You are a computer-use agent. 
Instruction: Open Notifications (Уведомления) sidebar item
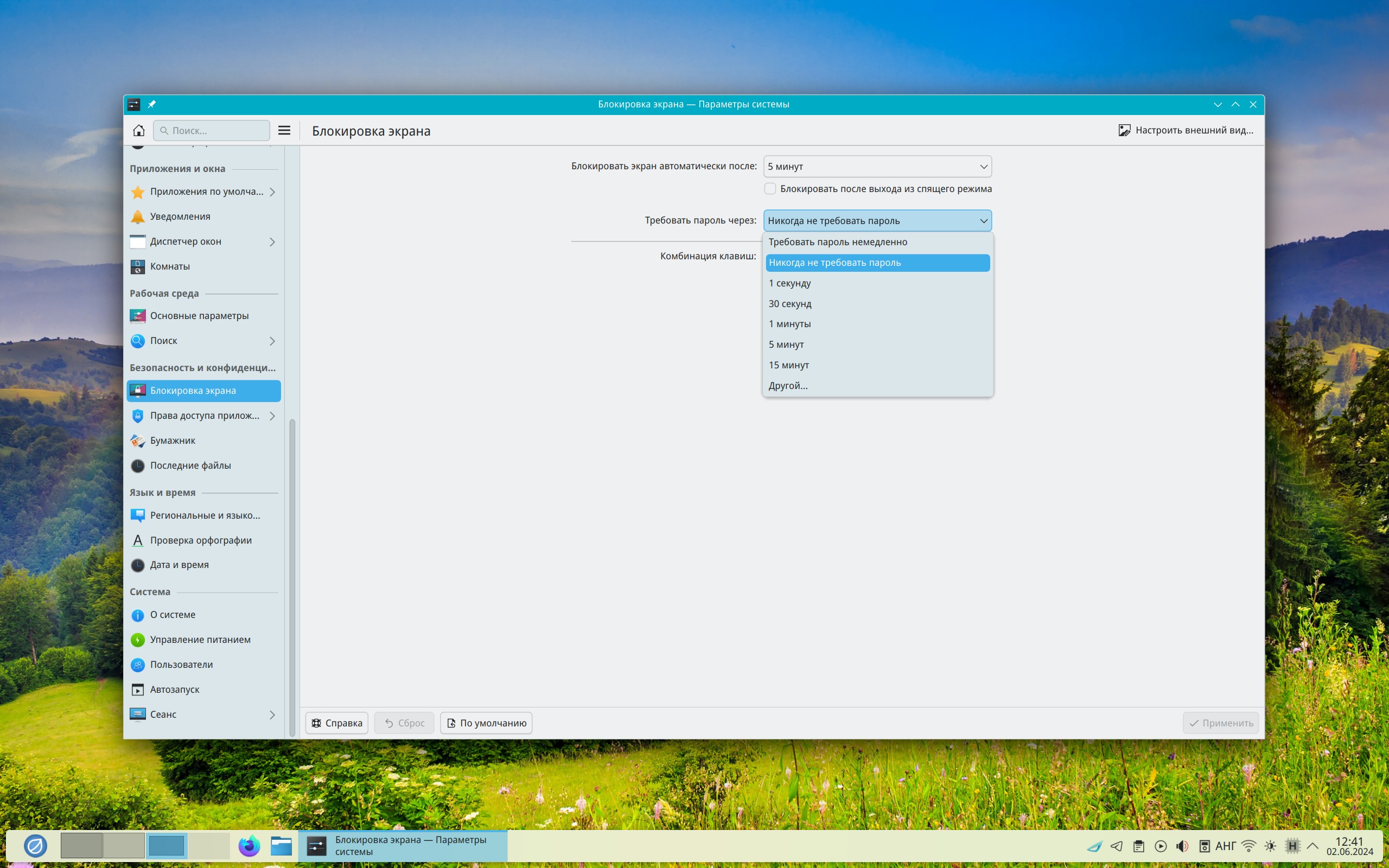180,216
